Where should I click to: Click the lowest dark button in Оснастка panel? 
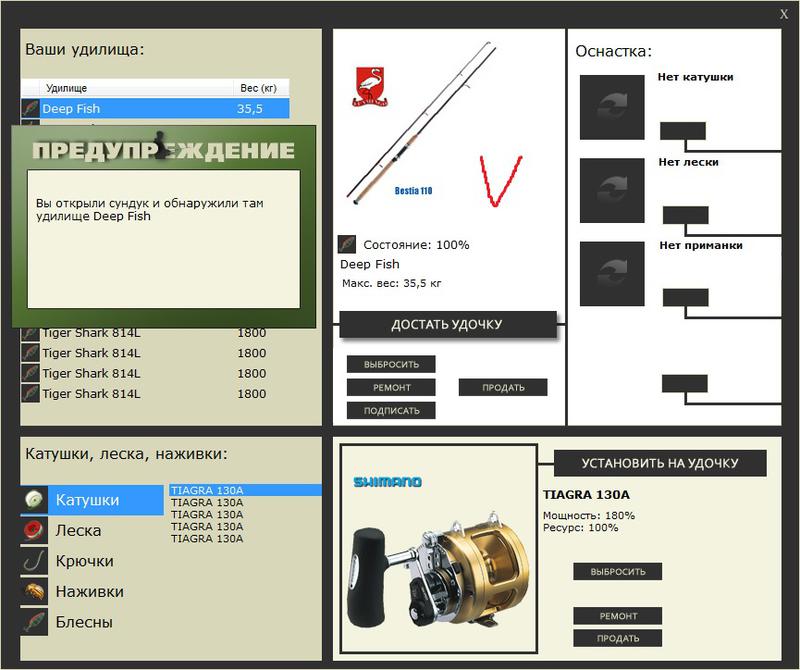pyautogui.click(x=685, y=384)
